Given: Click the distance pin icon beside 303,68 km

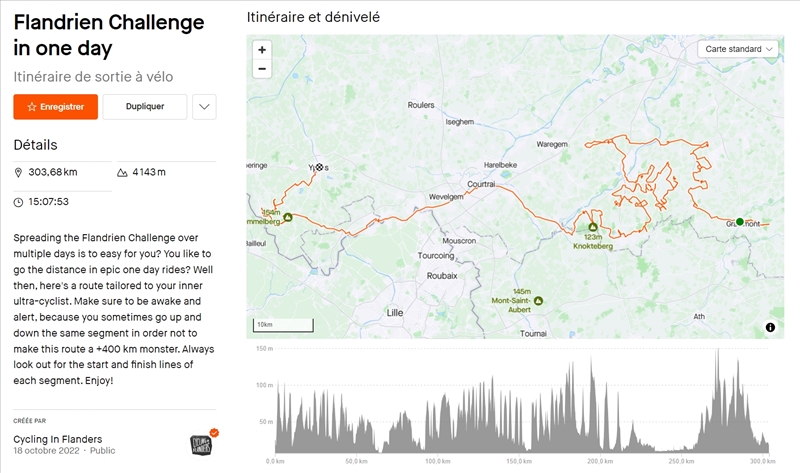Looking at the screenshot, I should point(19,172).
